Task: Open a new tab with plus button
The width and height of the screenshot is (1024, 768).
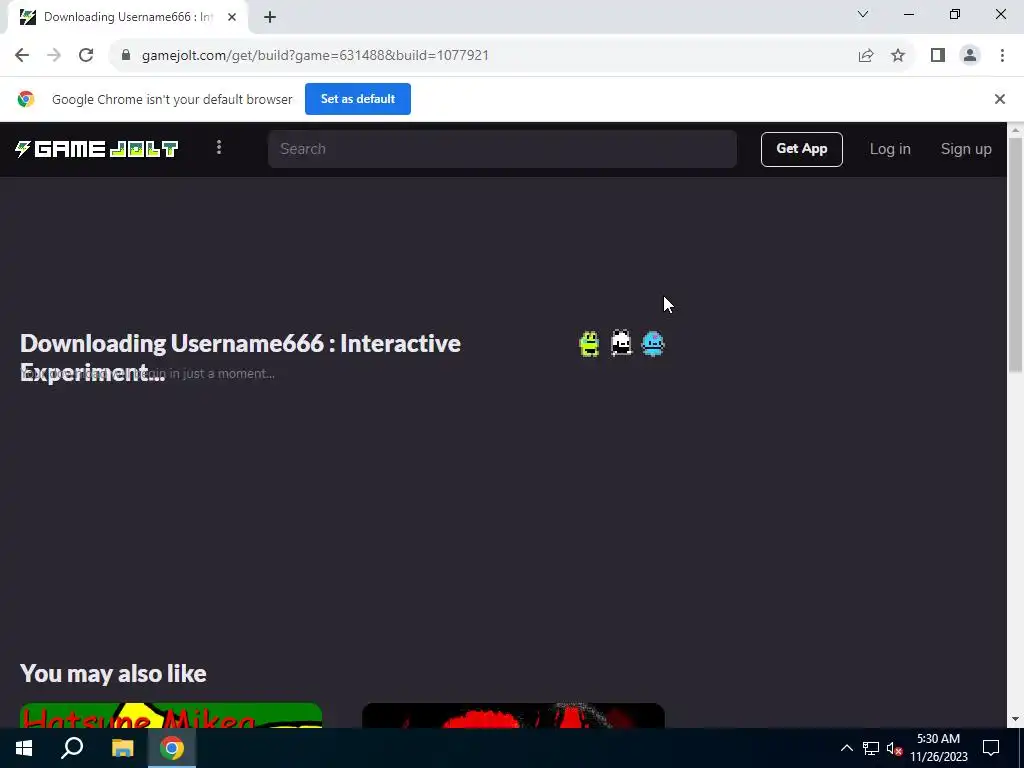Action: coord(270,18)
